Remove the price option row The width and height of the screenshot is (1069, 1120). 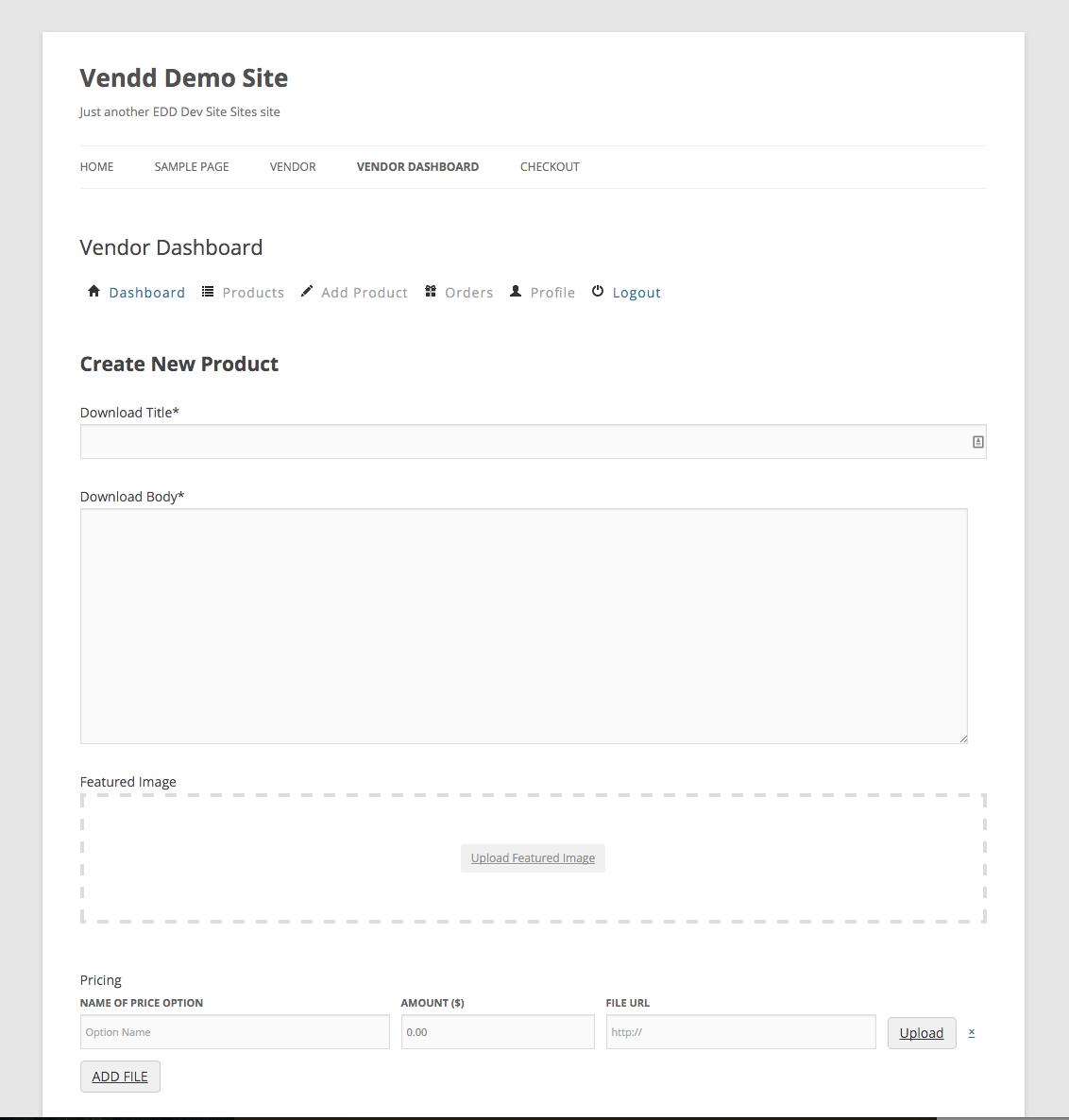(971, 1032)
